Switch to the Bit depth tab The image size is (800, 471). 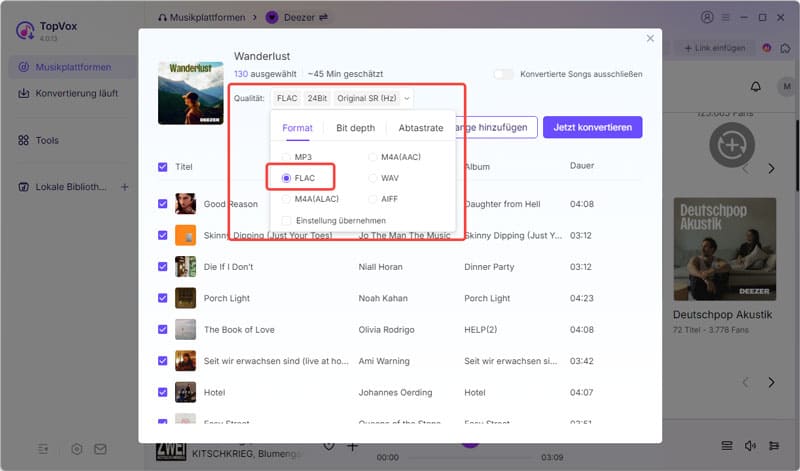pyautogui.click(x=356, y=128)
